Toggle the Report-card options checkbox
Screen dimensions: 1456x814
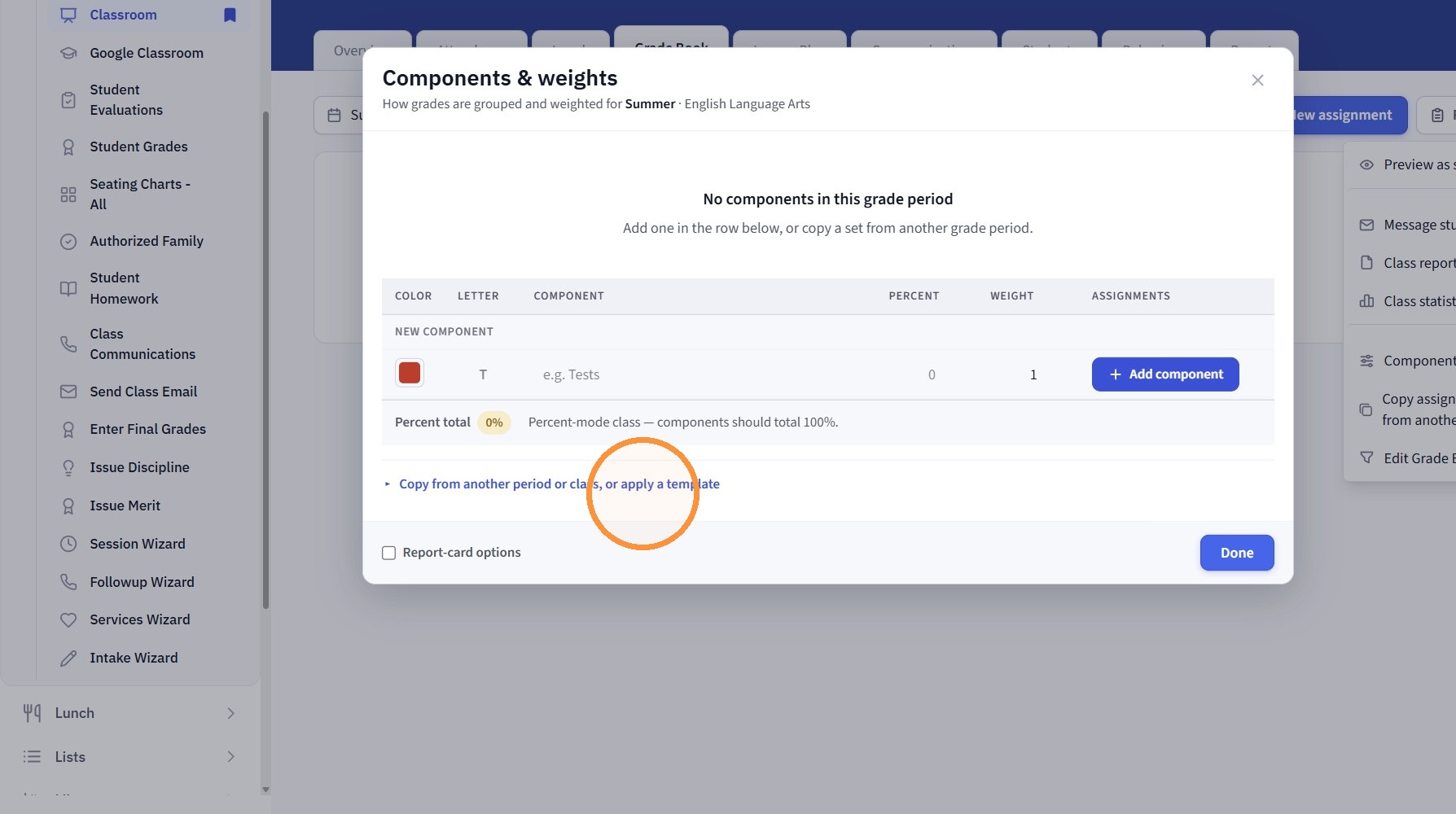point(389,553)
